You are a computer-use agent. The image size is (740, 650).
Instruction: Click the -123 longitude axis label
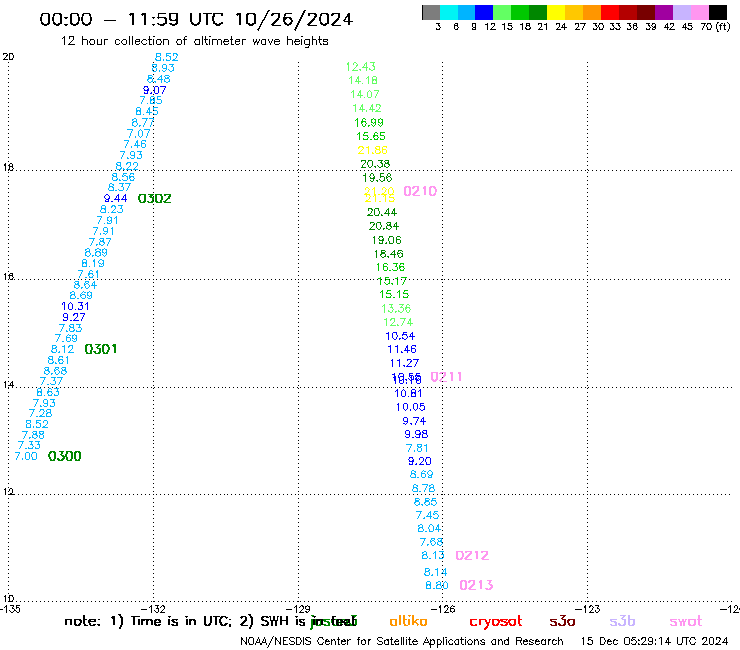[588, 609]
